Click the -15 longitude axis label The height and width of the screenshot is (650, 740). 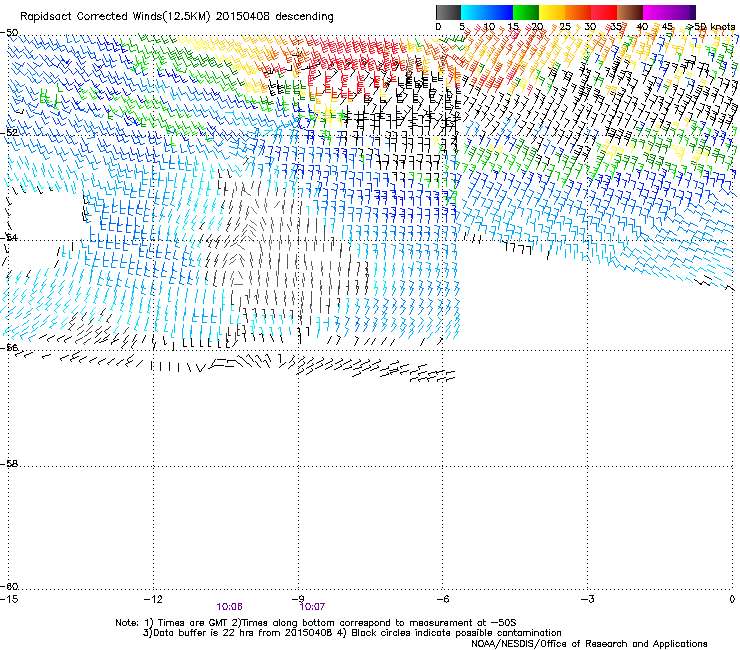click(9, 599)
